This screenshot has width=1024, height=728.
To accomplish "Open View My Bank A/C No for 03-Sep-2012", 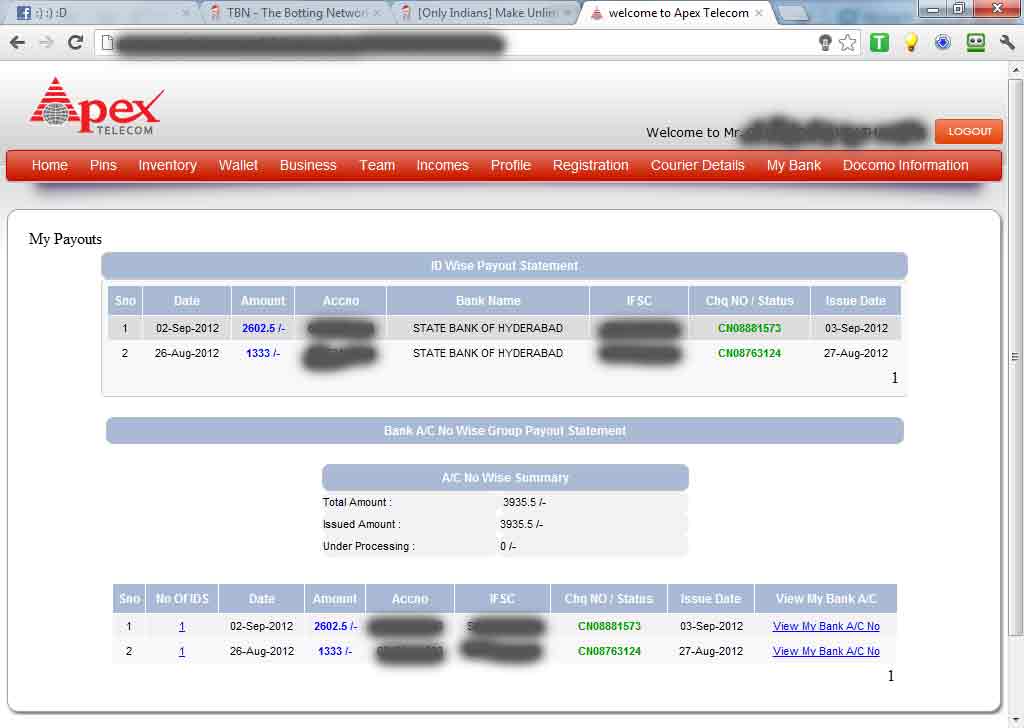I will click(826, 626).
